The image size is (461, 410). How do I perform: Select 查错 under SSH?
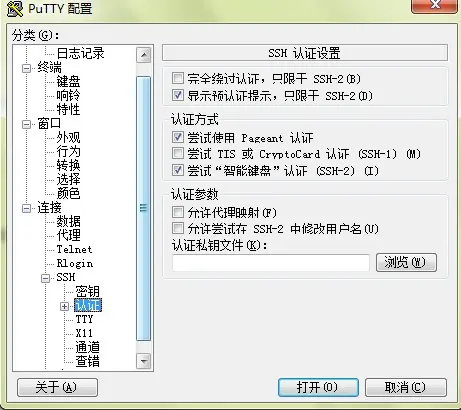tap(87, 362)
